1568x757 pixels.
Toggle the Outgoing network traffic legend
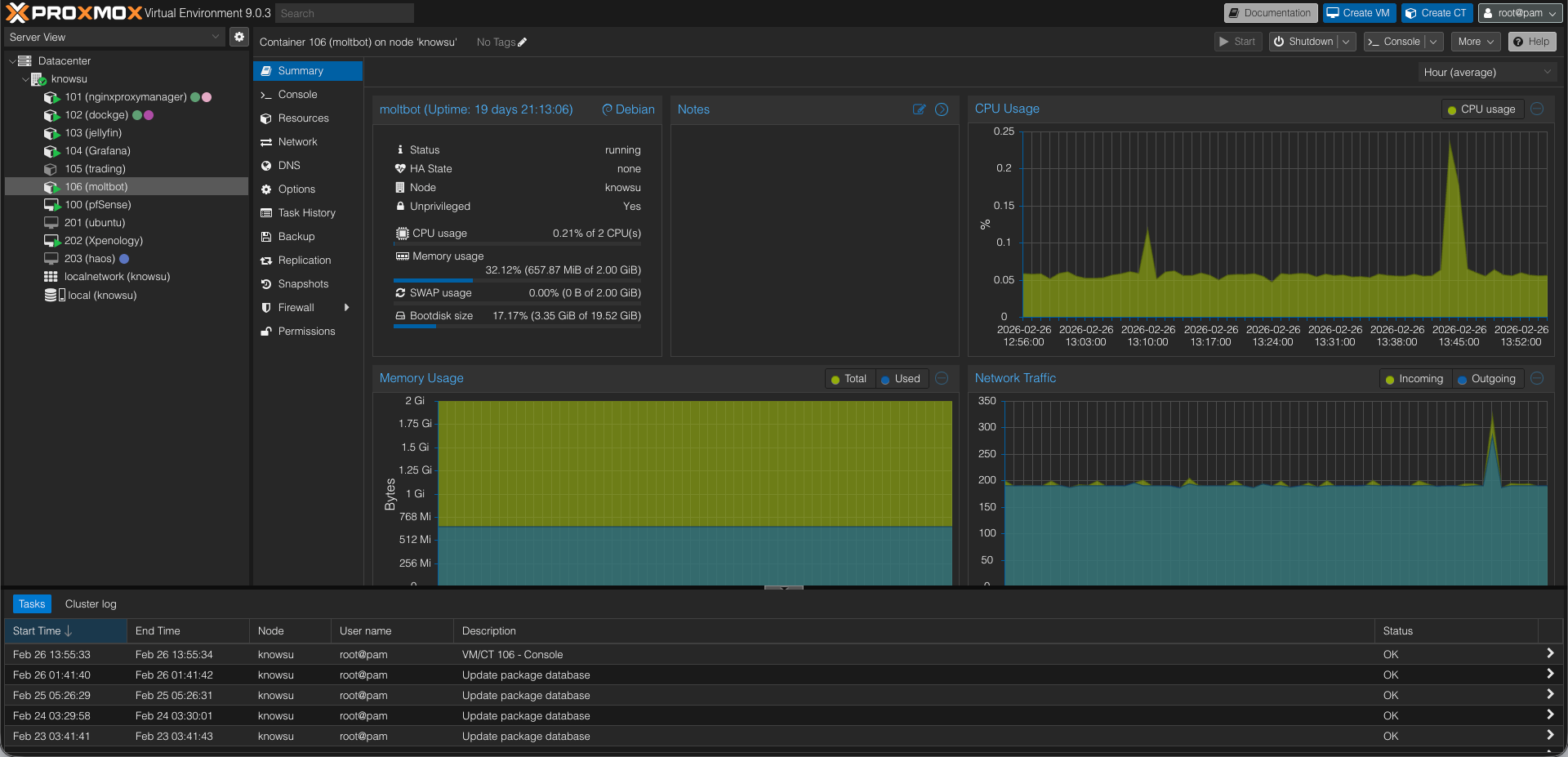click(x=1487, y=379)
